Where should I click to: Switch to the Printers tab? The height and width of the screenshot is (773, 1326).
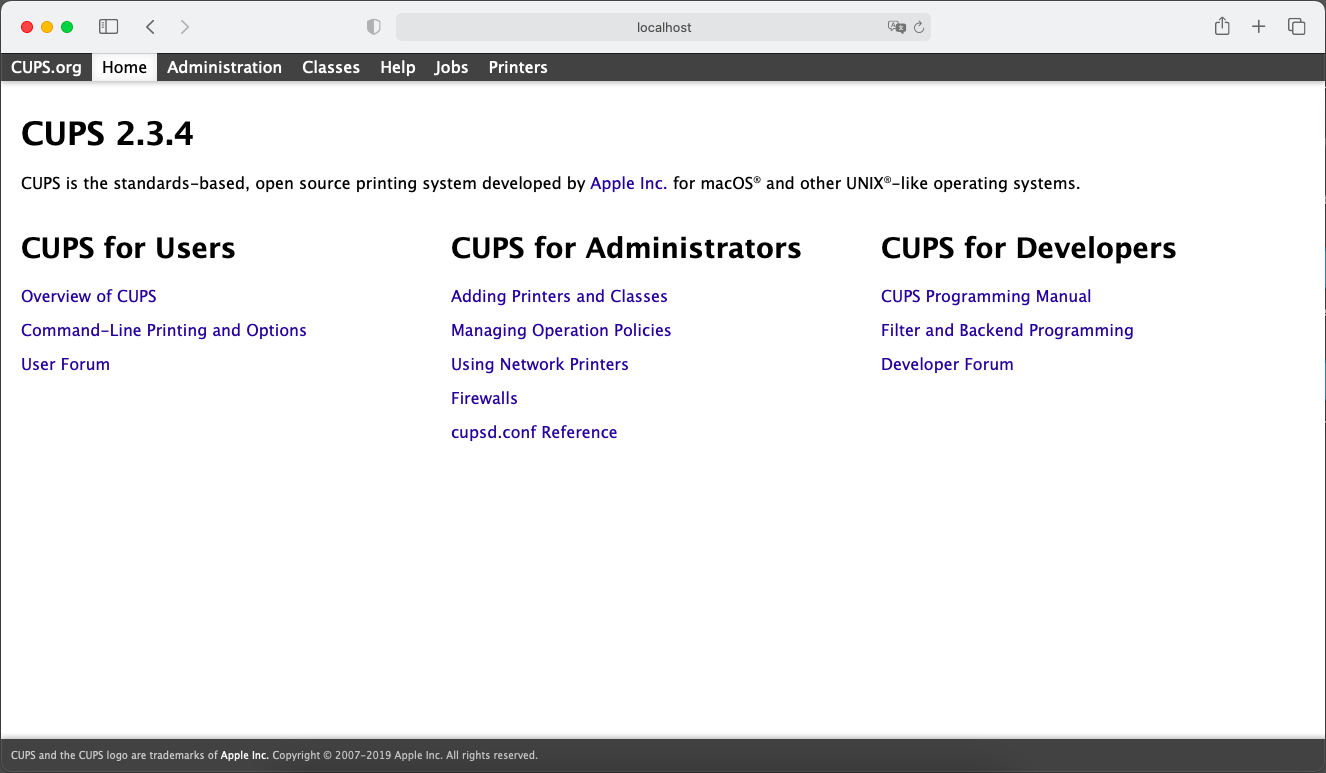click(x=517, y=67)
